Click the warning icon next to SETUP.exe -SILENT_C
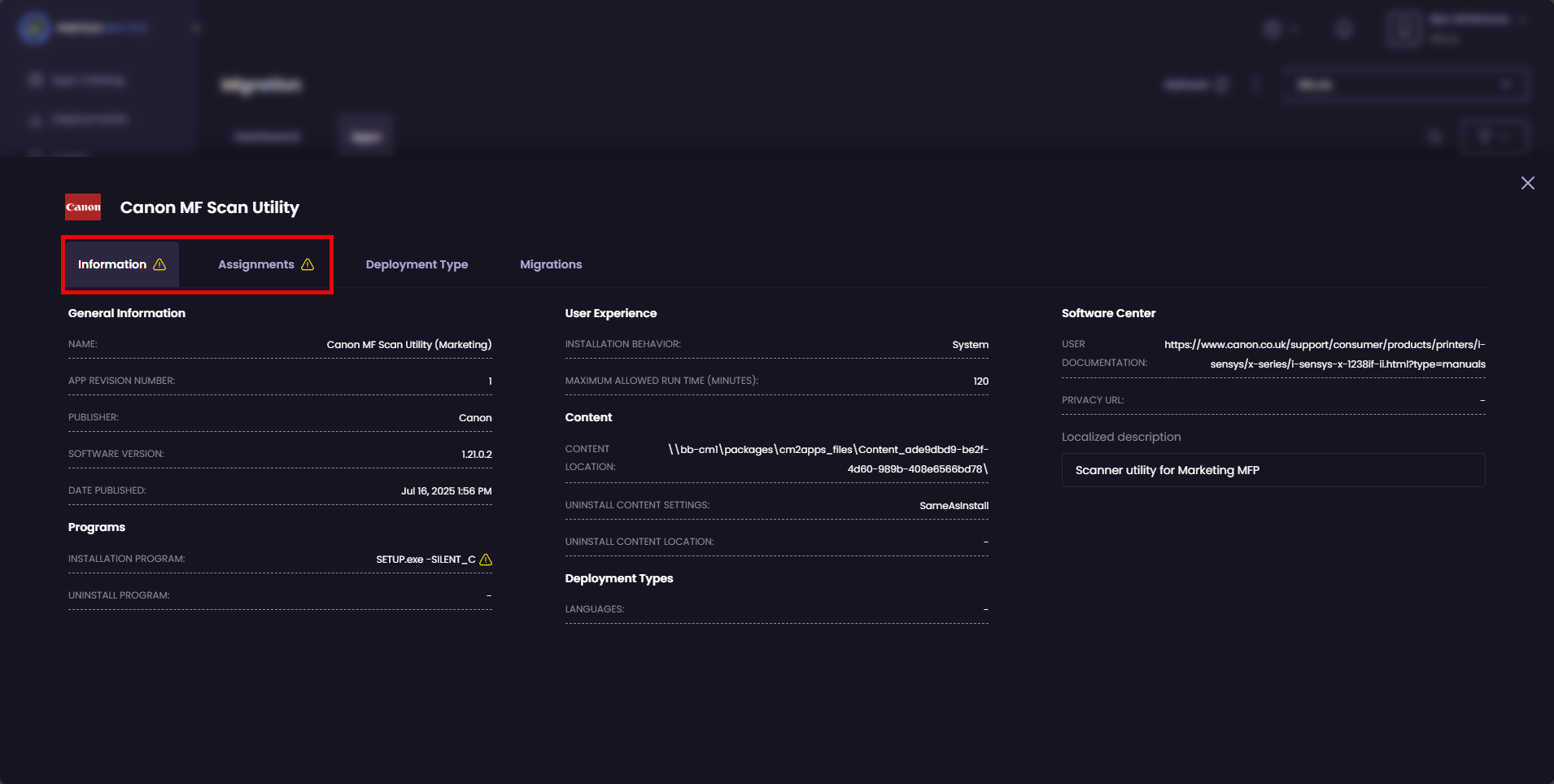 (x=487, y=559)
